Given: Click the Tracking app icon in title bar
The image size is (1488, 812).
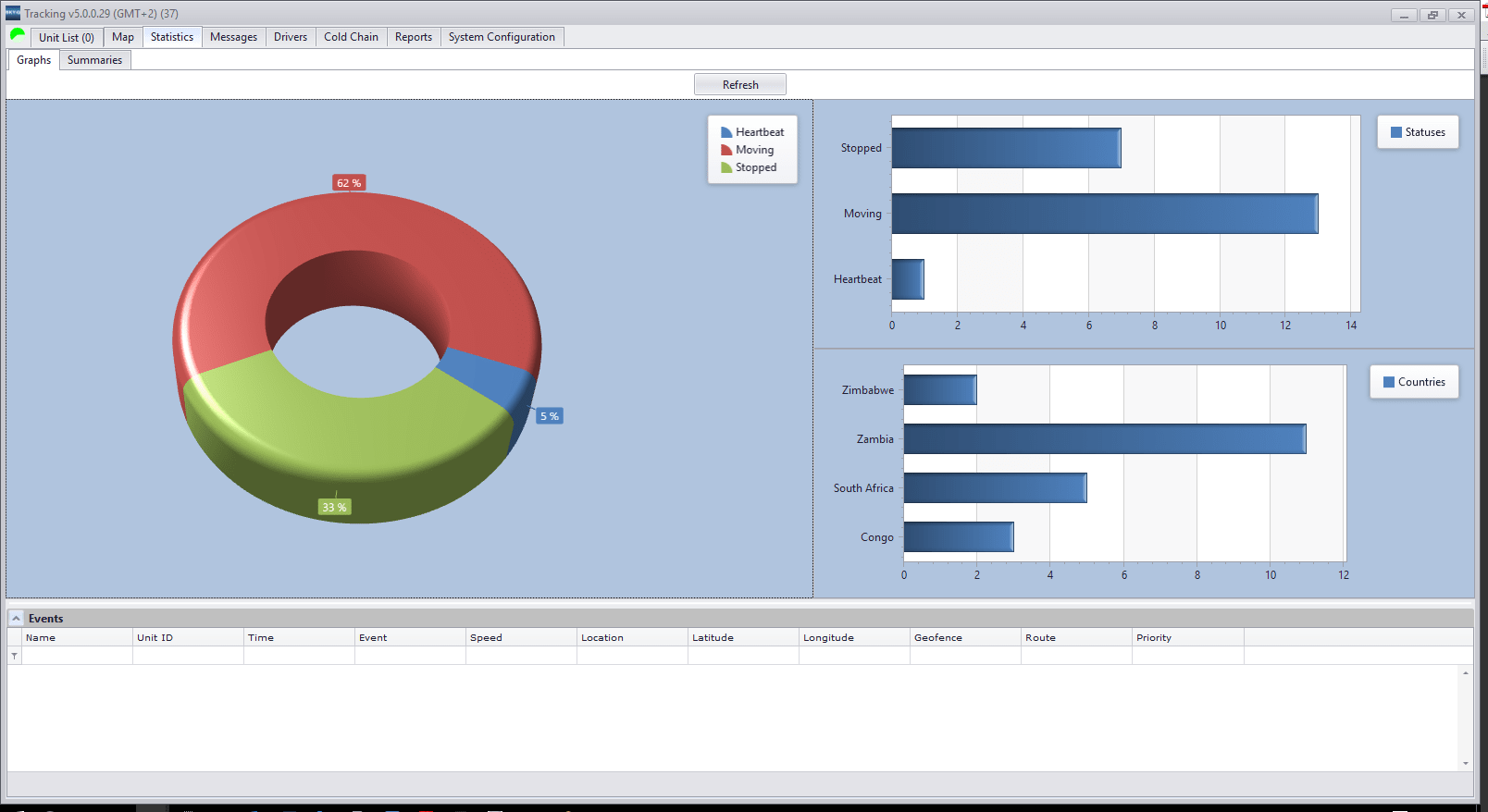Looking at the screenshot, I should point(13,13).
